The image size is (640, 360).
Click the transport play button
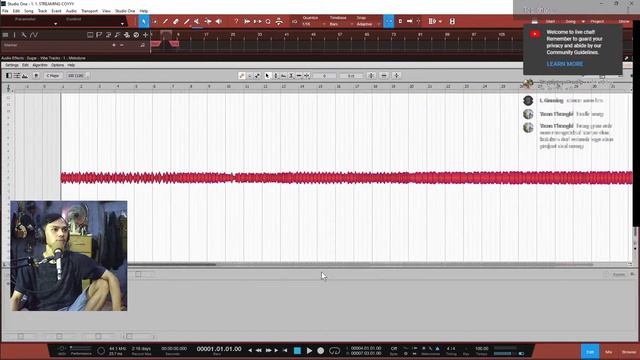click(309, 351)
